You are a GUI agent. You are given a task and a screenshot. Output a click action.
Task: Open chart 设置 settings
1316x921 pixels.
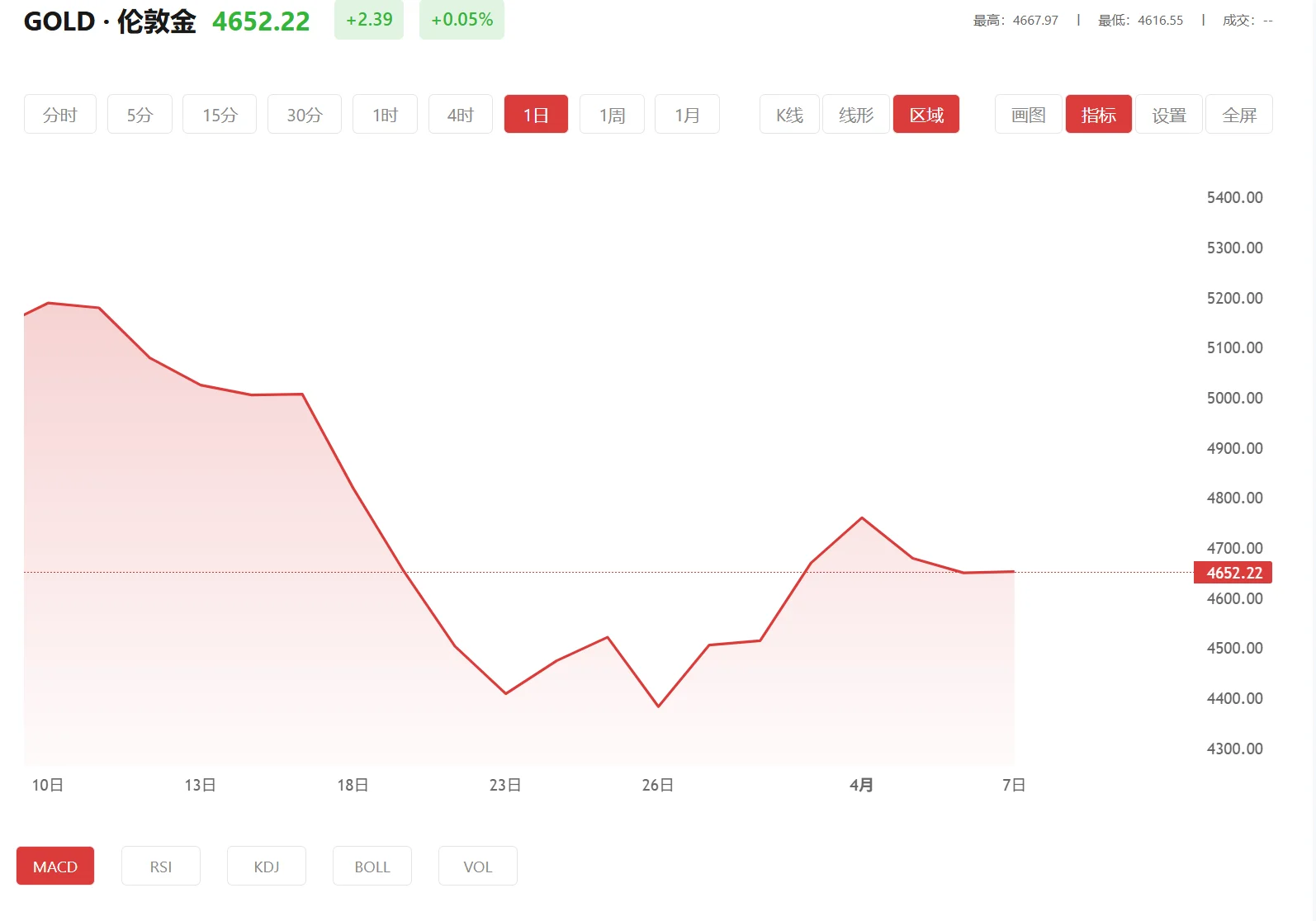pos(1169,115)
